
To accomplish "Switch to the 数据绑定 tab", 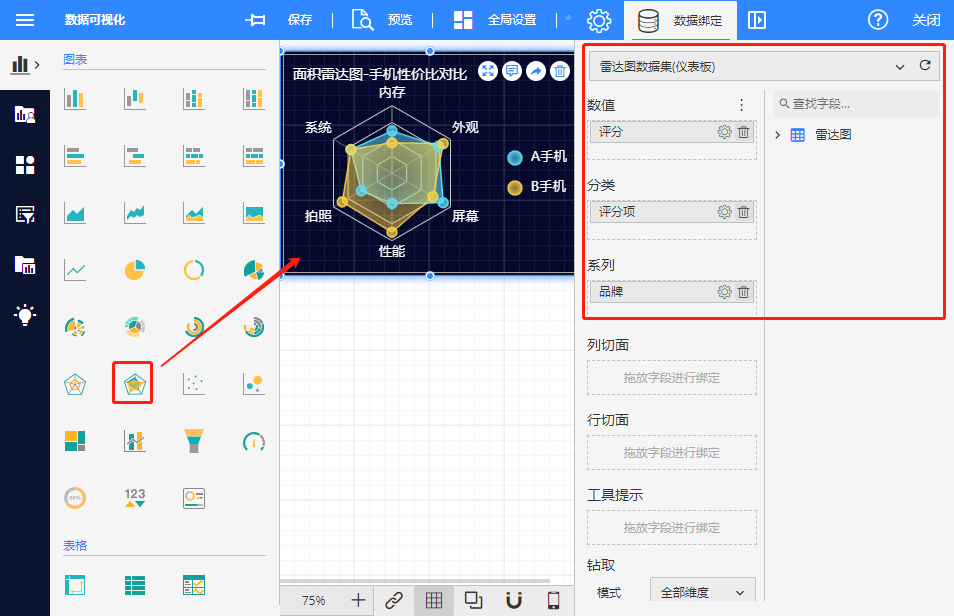I will [x=680, y=20].
